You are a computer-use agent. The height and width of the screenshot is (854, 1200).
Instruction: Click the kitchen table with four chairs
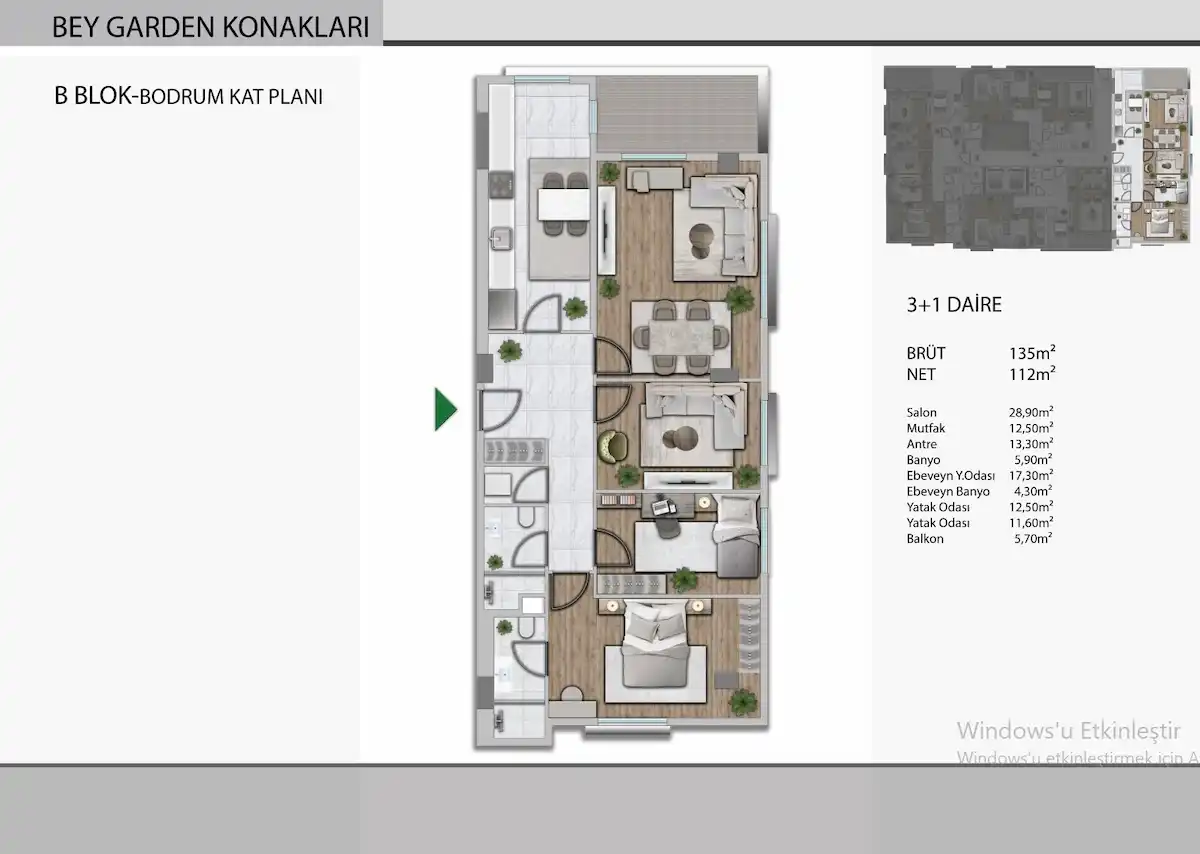(563, 205)
